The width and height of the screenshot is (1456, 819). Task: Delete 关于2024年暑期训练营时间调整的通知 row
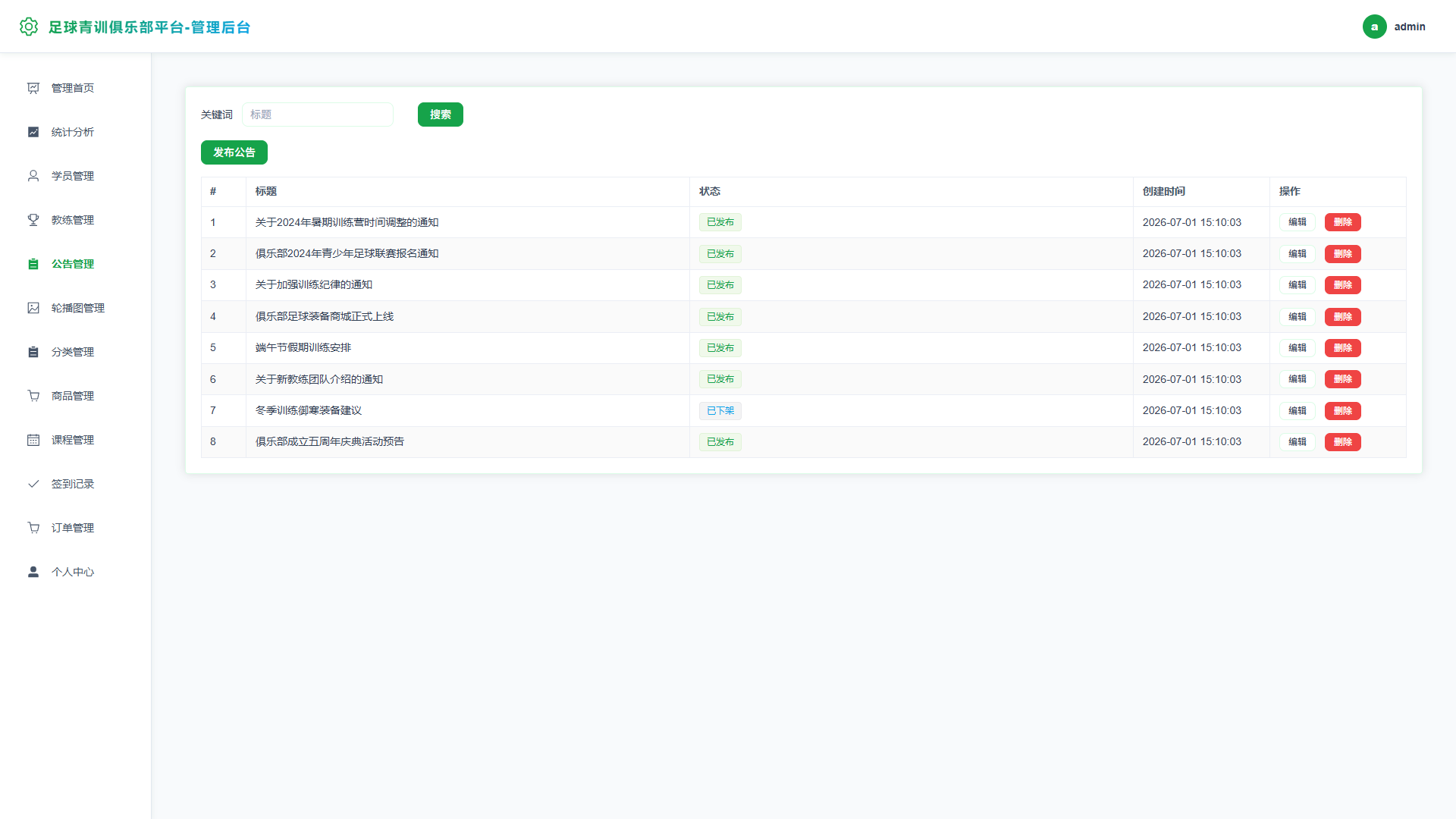click(x=1342, y=222)
